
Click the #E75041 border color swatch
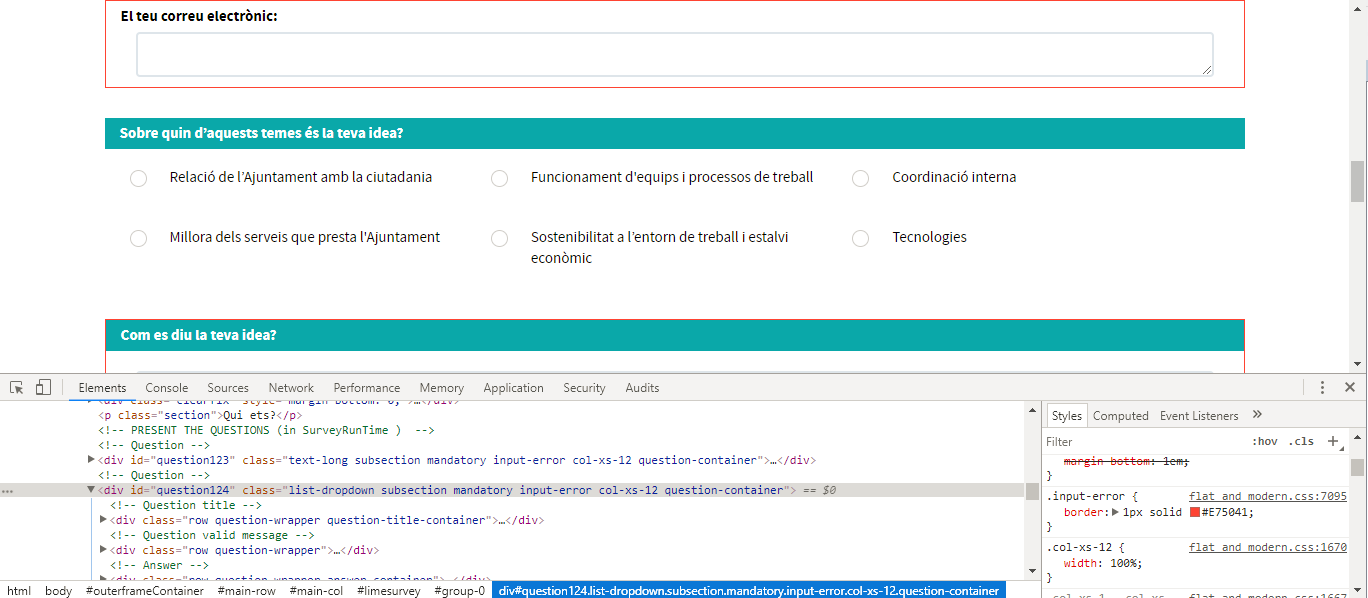[1194, 512]
